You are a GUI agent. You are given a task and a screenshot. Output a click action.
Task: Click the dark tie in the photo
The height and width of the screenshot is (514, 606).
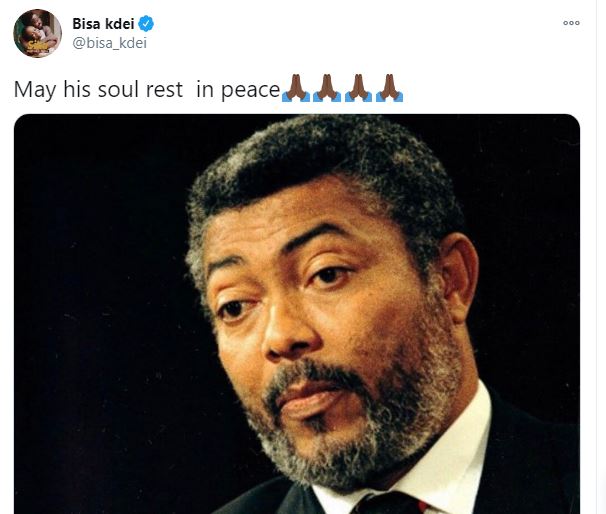(390, 503)
